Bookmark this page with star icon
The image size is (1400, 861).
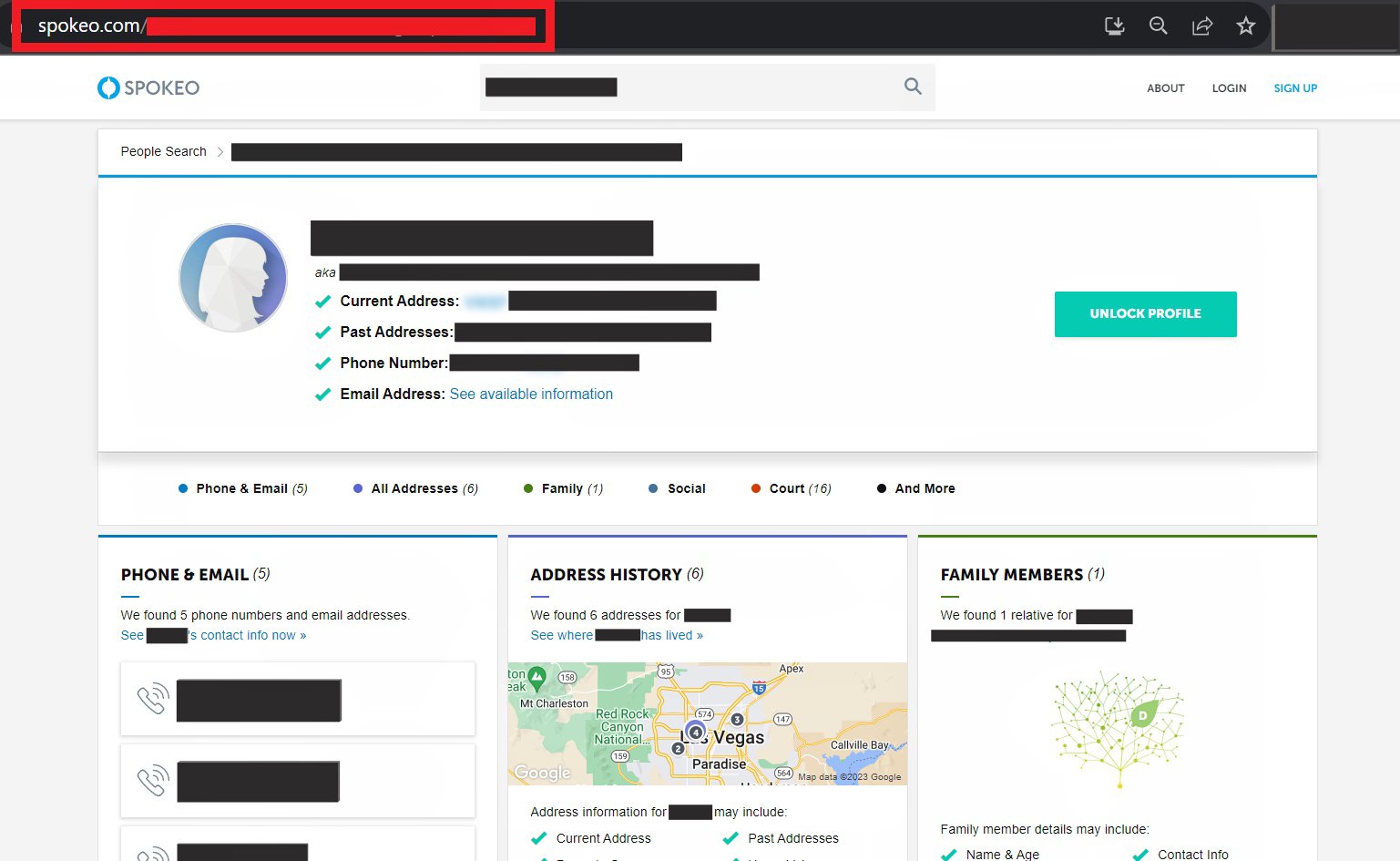[x=1246, y=26]
